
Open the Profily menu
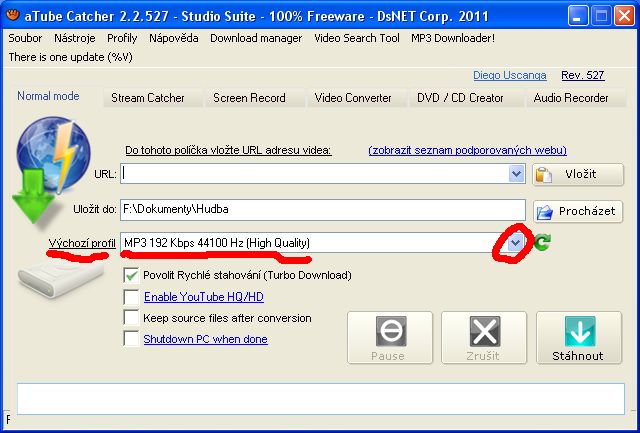pos(122,38)
